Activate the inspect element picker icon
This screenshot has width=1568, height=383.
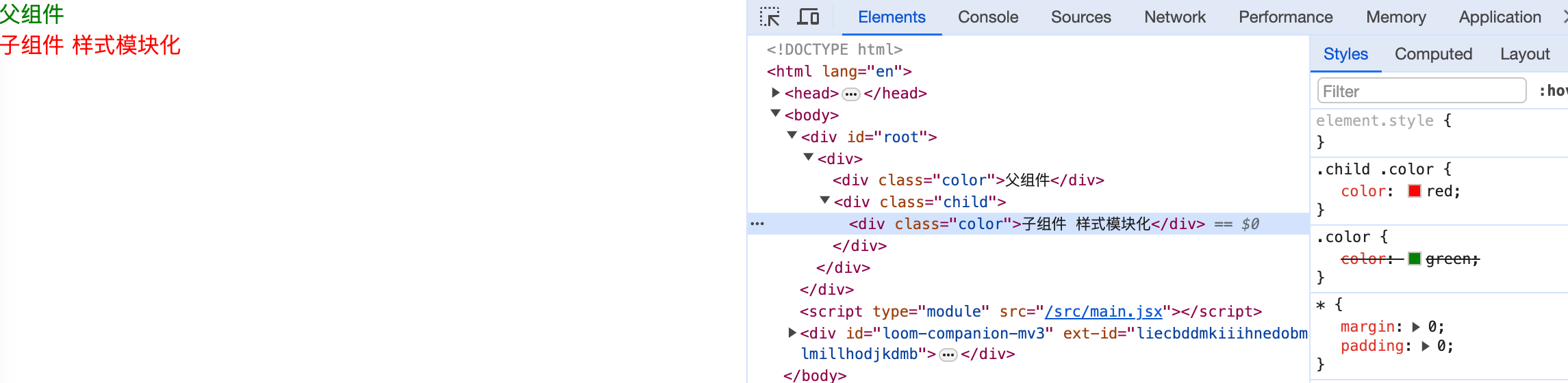pyautogui.click(x=770, y=17)
